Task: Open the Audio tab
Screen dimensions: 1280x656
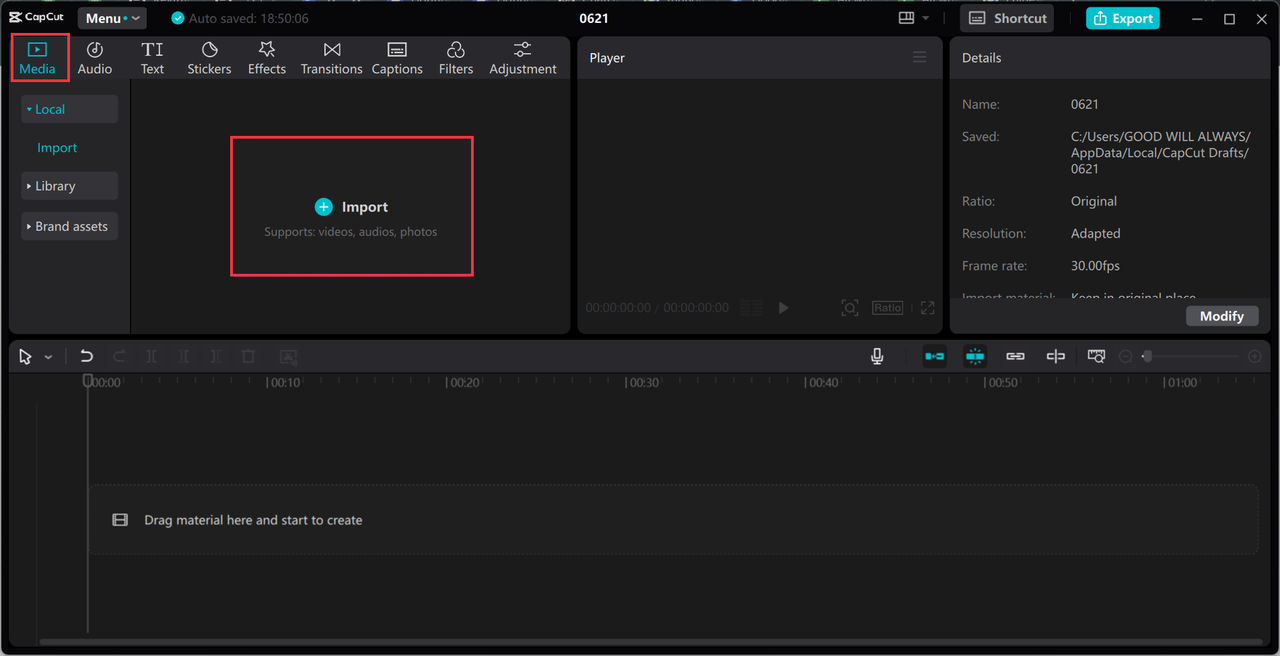Action: point(95,58)
